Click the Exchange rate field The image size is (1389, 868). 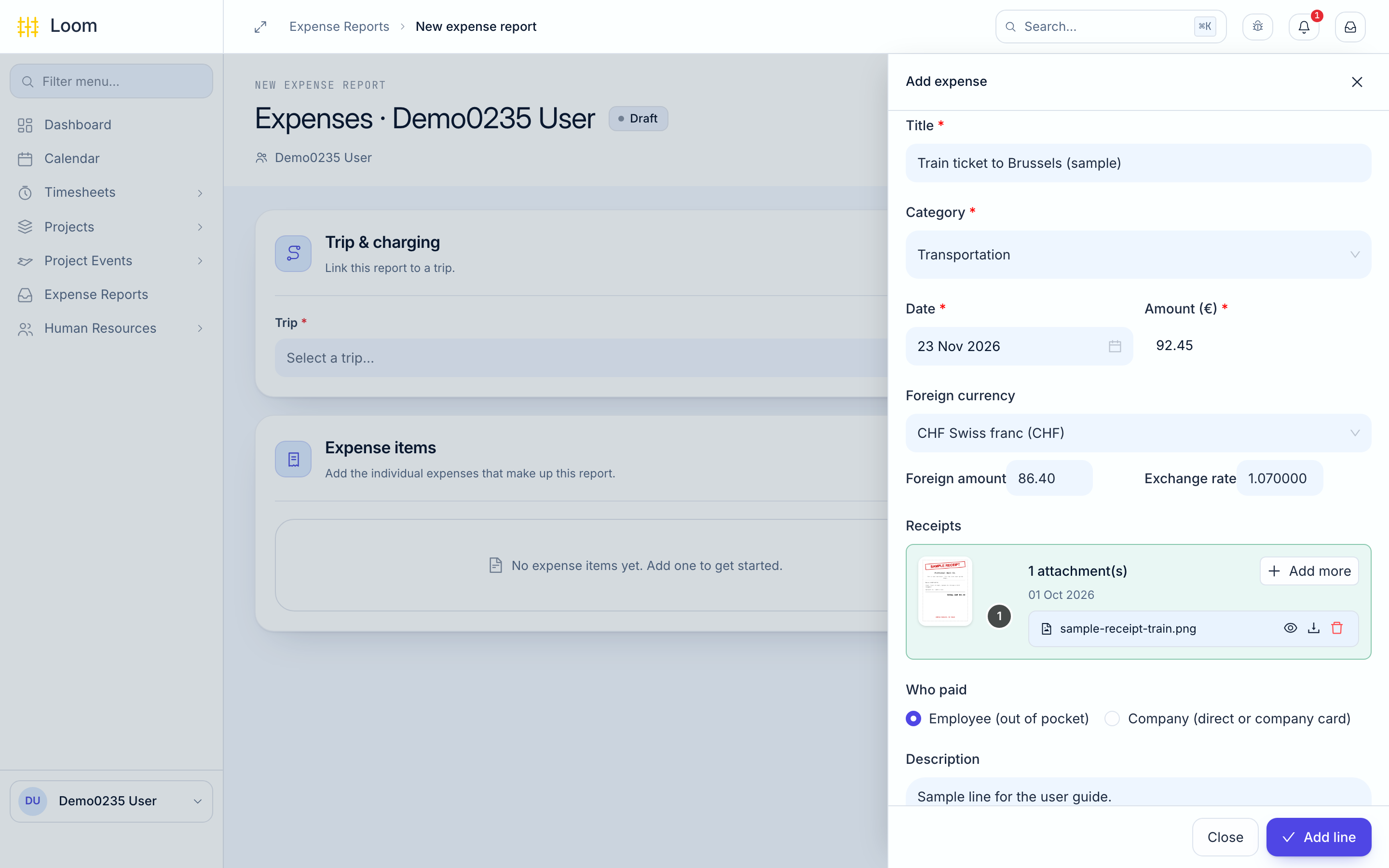[1280, 477]
